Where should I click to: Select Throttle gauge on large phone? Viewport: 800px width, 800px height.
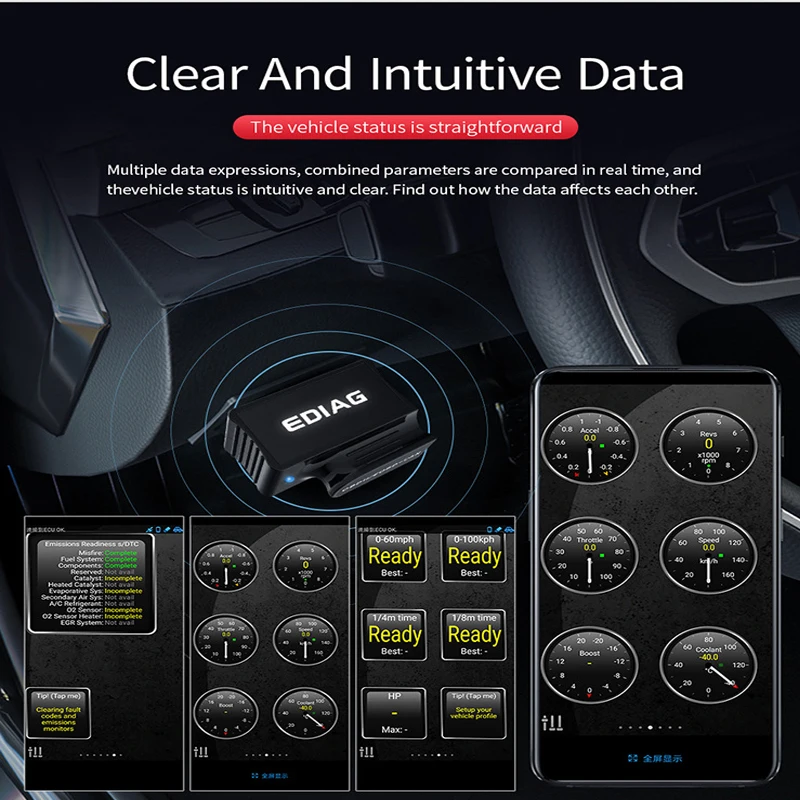tap(589, 556)
